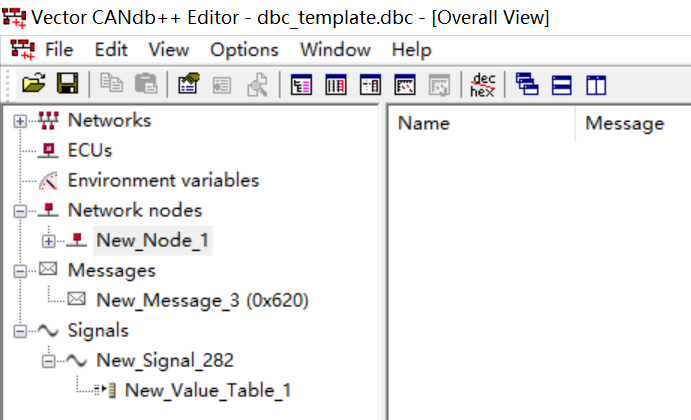Expand the Networks tree node

pyautogui.click(x=20, y=121)
